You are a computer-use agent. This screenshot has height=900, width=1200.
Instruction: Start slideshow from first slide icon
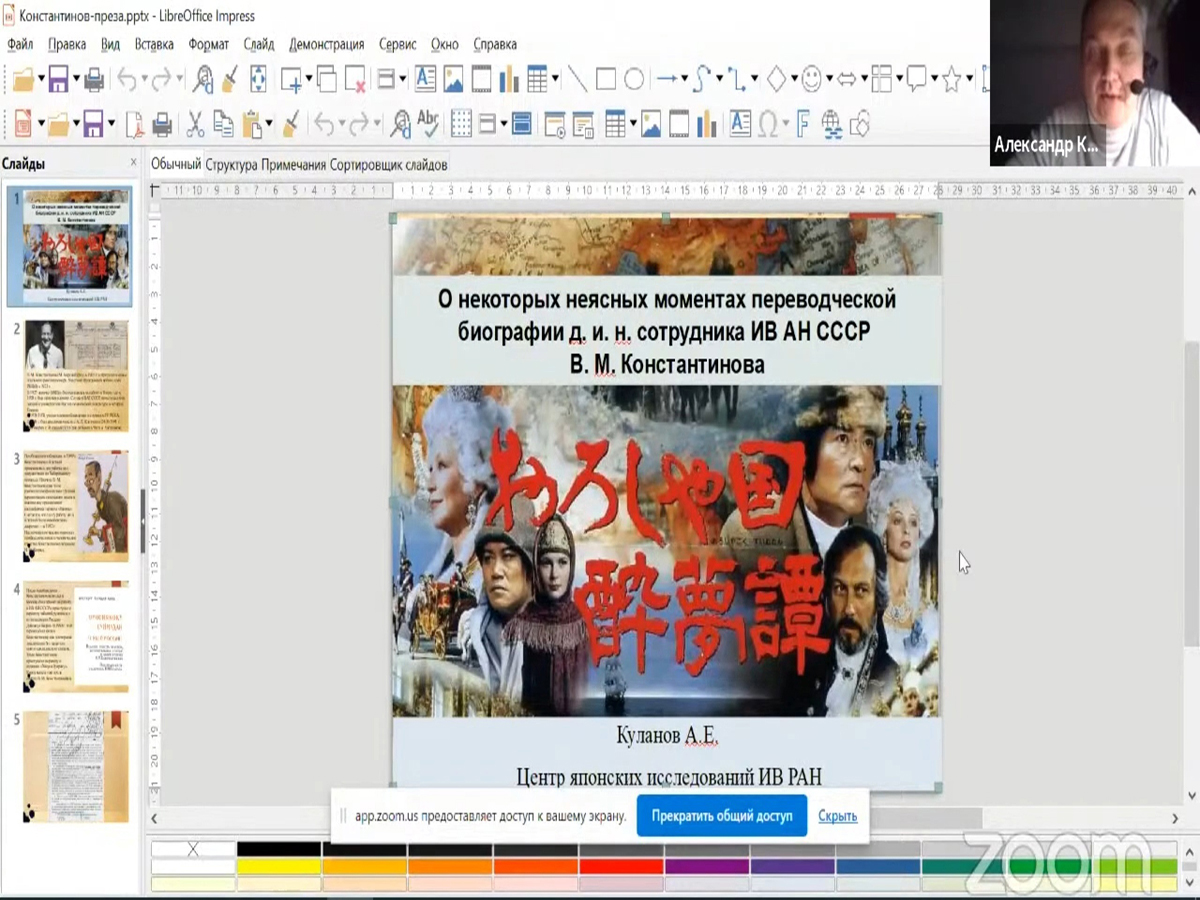tap(555, 124)
